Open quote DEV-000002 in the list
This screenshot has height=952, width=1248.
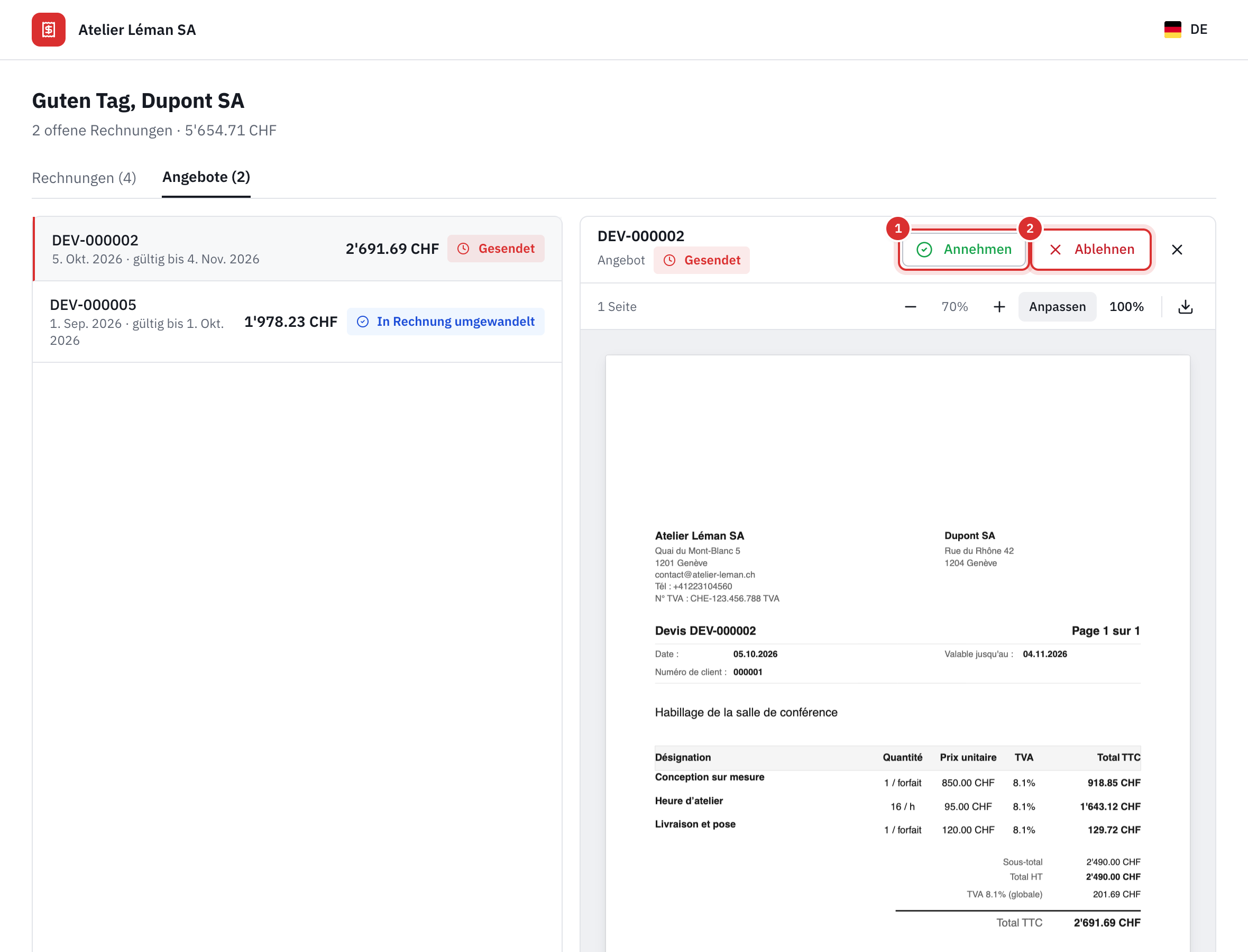[298, 249]
